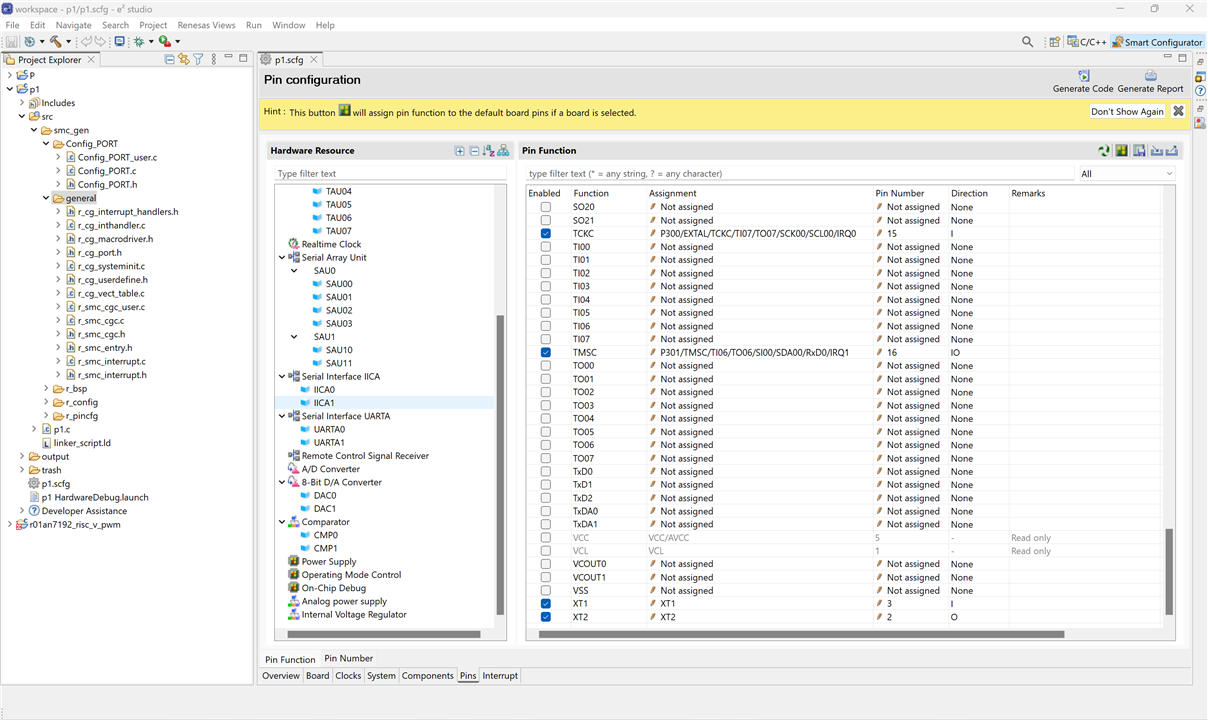Screen dimensions: 1208x720
Task: Click the bug Debug toolbar icon
Action: (x=139, y=42)
